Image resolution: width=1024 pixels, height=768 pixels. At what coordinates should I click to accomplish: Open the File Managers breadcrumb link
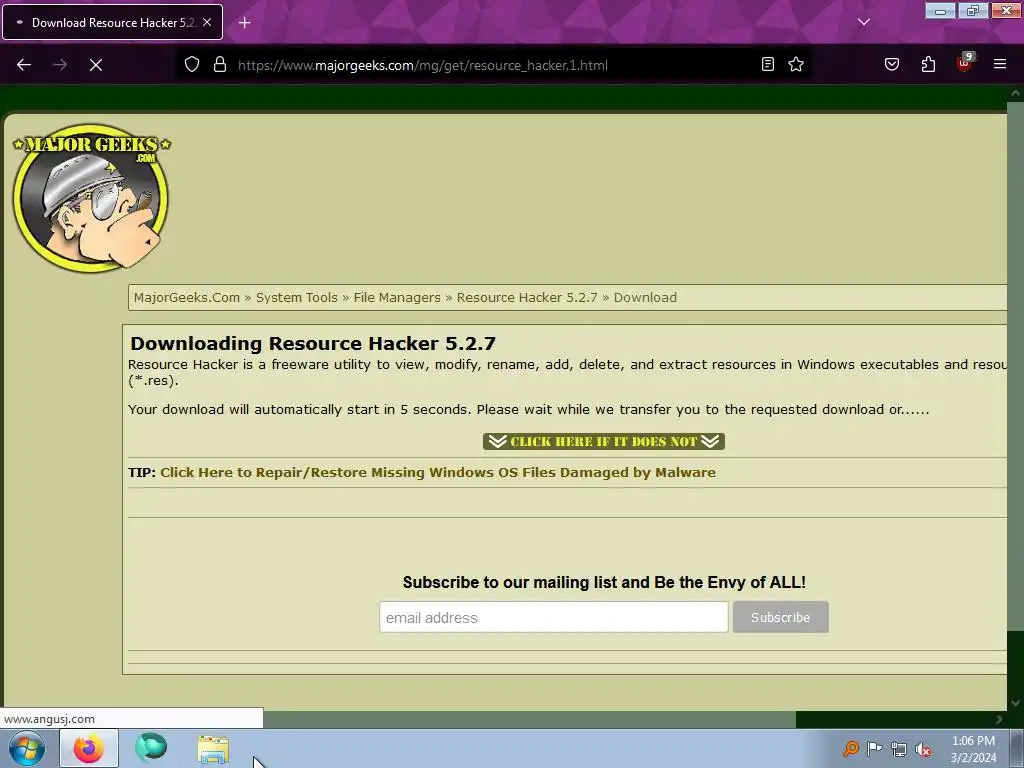point(397,298)
